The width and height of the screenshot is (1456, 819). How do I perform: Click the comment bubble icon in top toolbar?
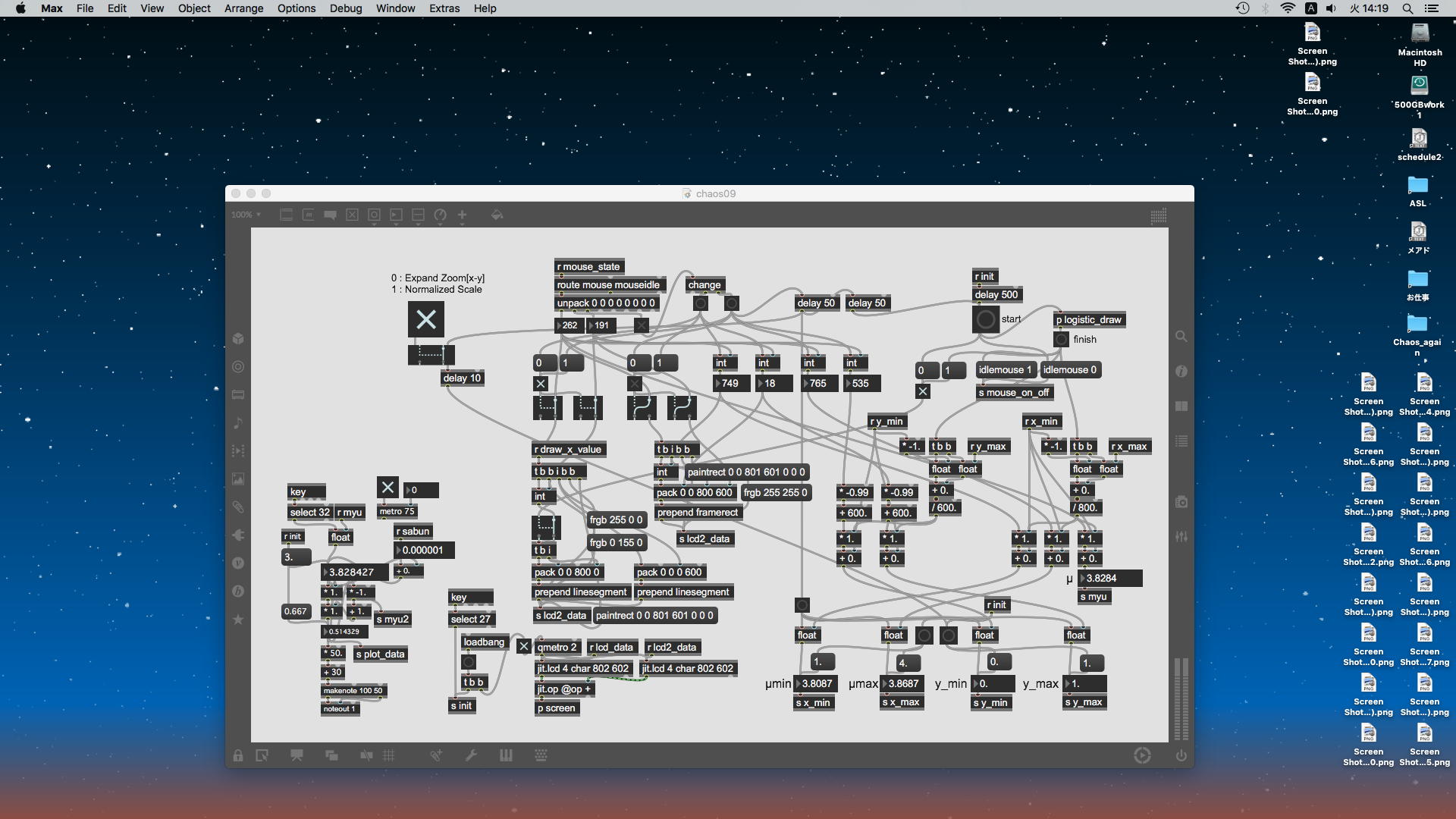click(330, 215)
